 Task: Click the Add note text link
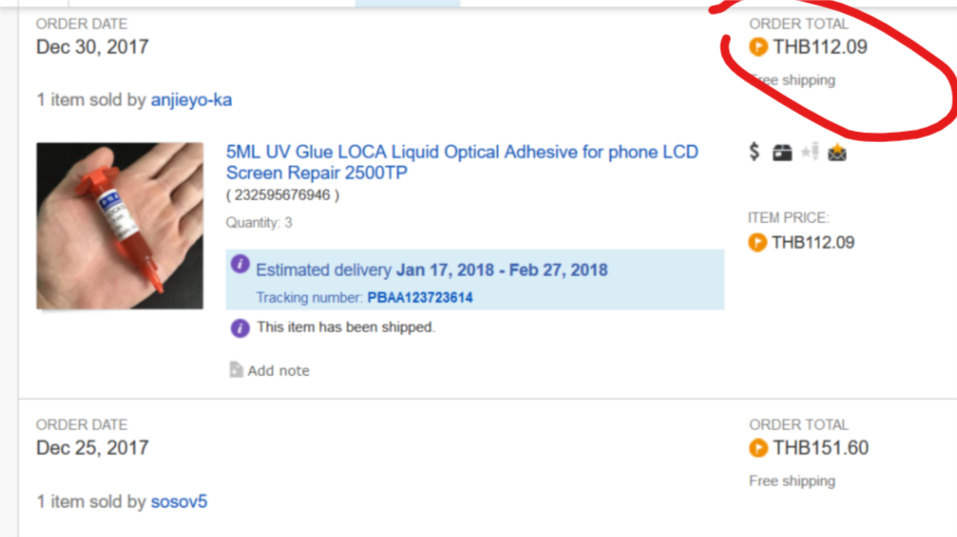coord(278,370)
